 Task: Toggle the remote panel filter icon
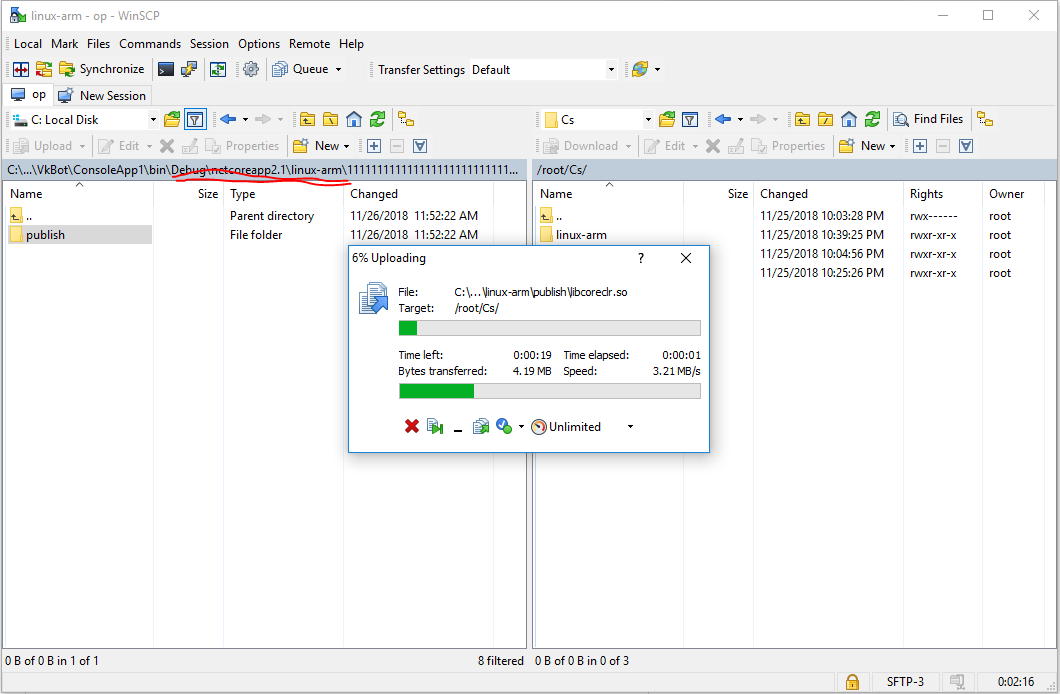pyautogui.click(x=690, y=120)
